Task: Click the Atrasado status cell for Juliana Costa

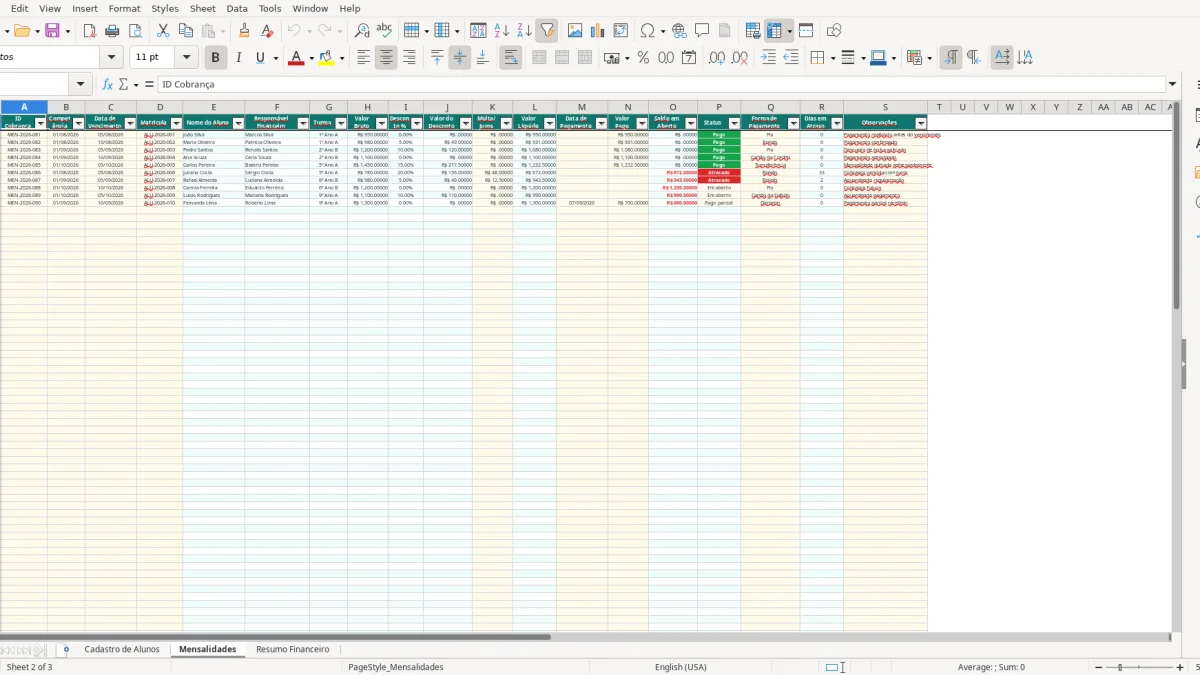Action: tap(719, 172)
